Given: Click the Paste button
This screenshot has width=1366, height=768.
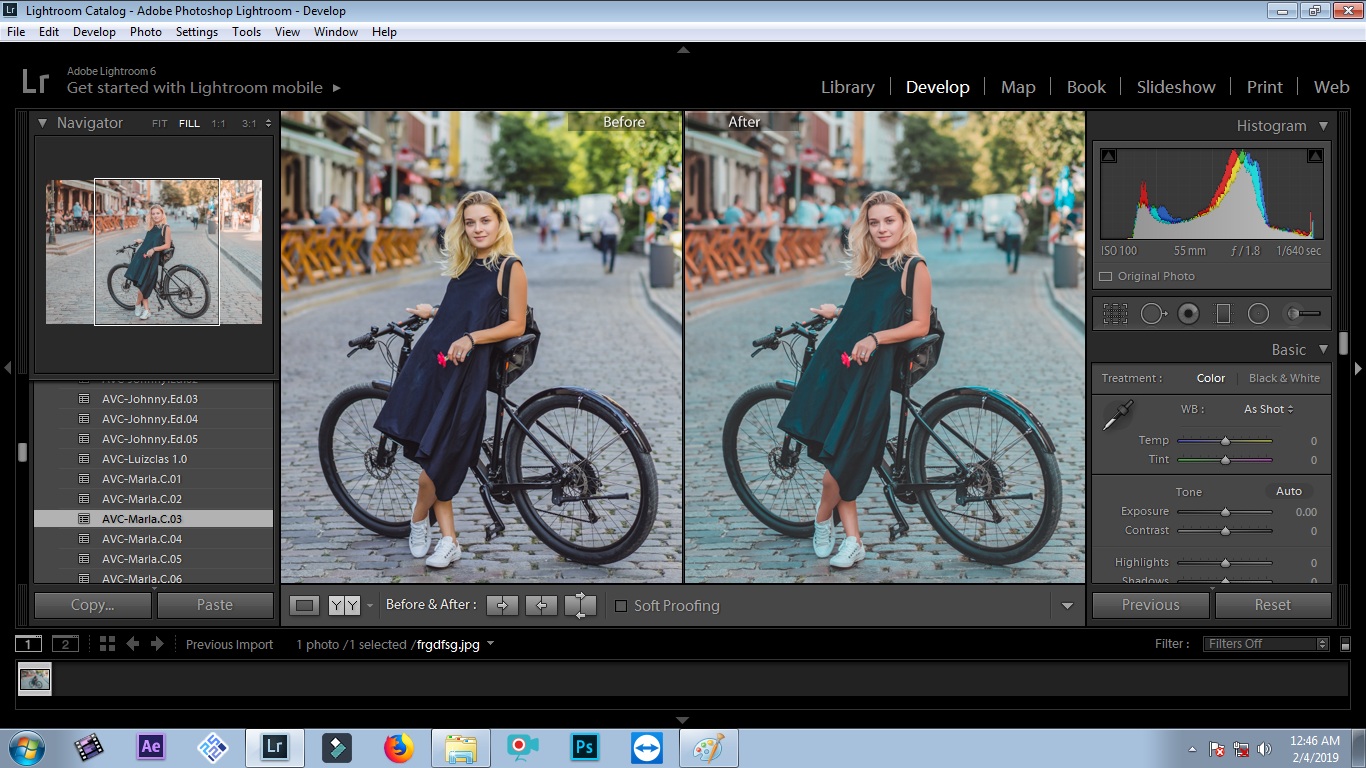Looking at the screenshot, I should [x=215, y=605].
